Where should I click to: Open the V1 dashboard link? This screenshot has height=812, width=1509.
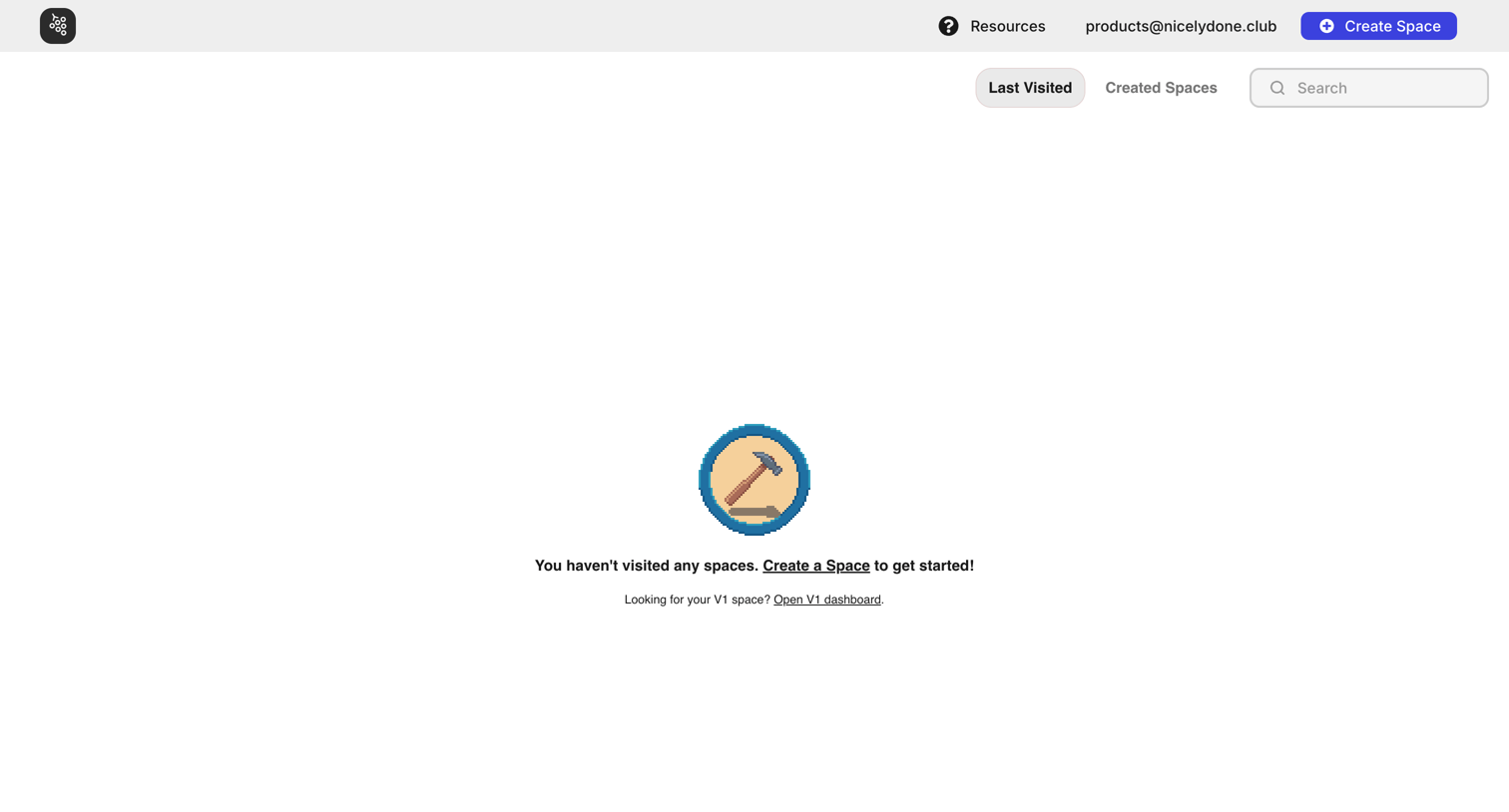tap(827, 600)
